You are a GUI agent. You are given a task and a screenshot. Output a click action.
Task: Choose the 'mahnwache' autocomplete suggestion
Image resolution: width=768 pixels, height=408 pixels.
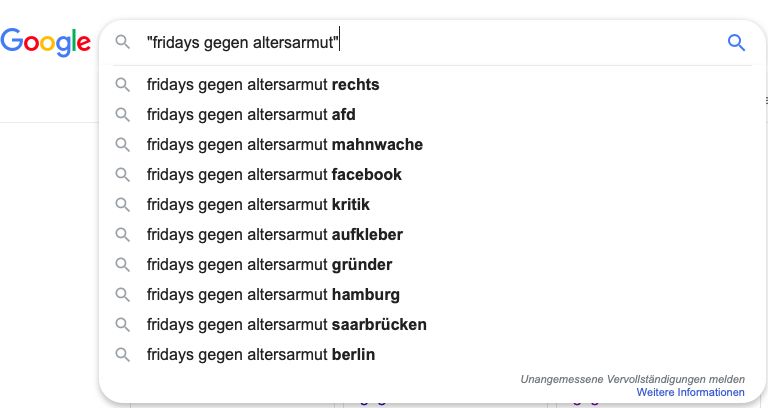(284, 145)
